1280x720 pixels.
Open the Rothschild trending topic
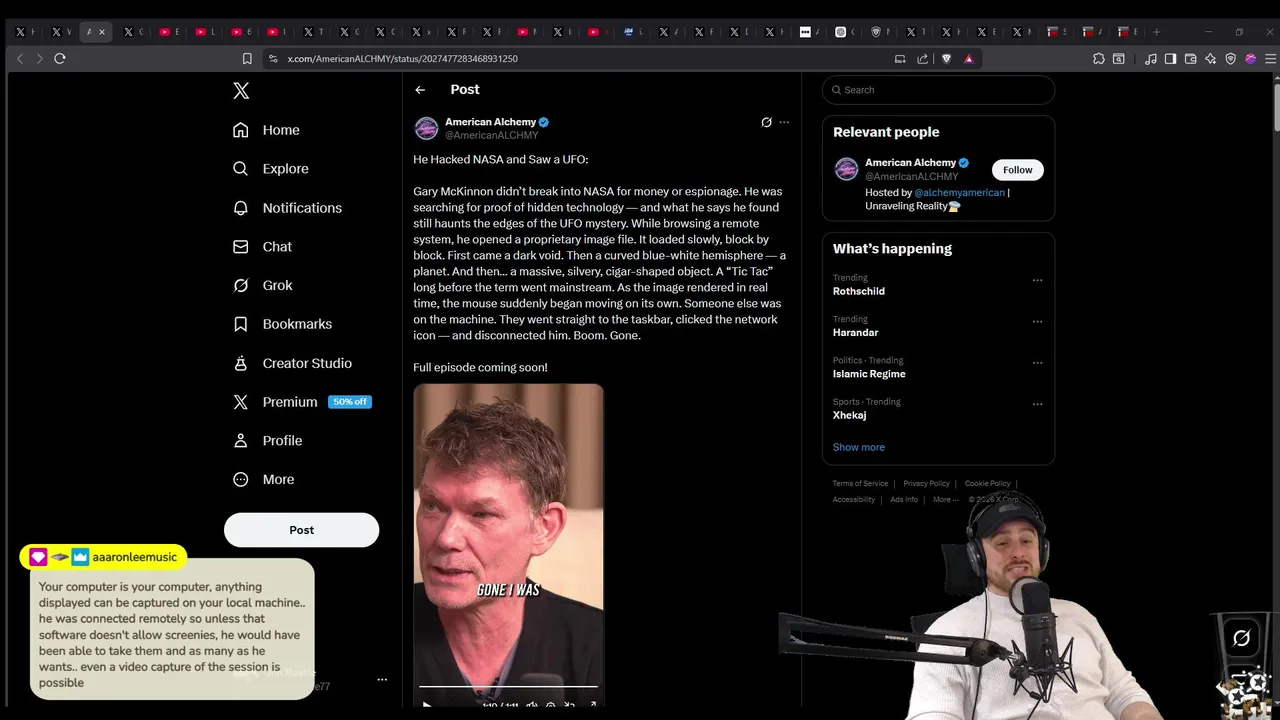pyautogui.click(x=859, y=291)
